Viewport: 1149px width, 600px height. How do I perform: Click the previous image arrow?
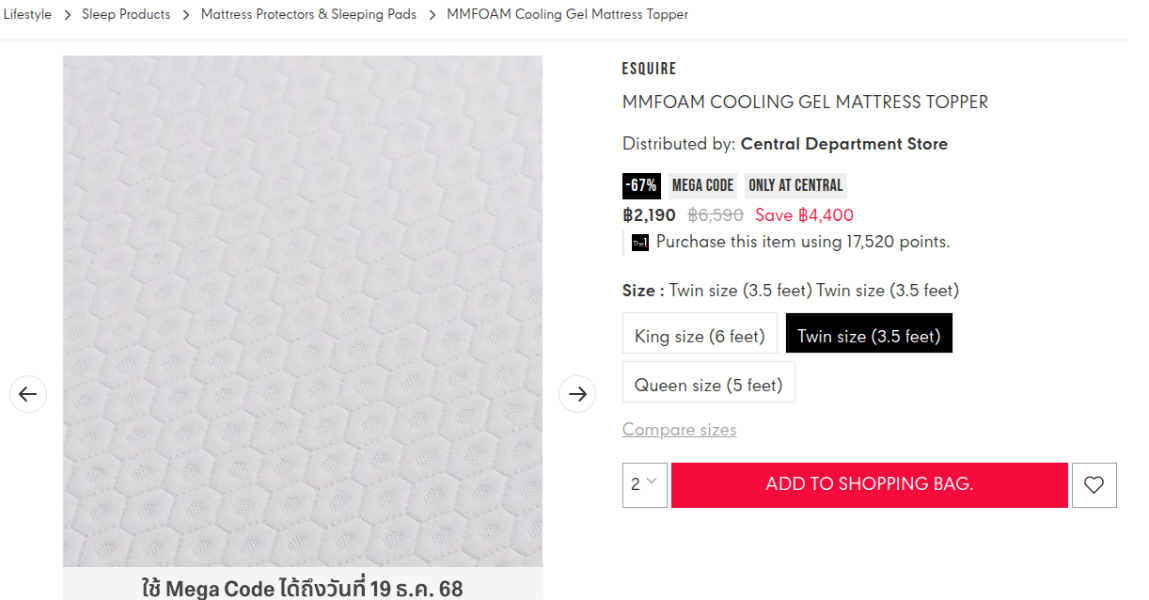pos(28,394)
